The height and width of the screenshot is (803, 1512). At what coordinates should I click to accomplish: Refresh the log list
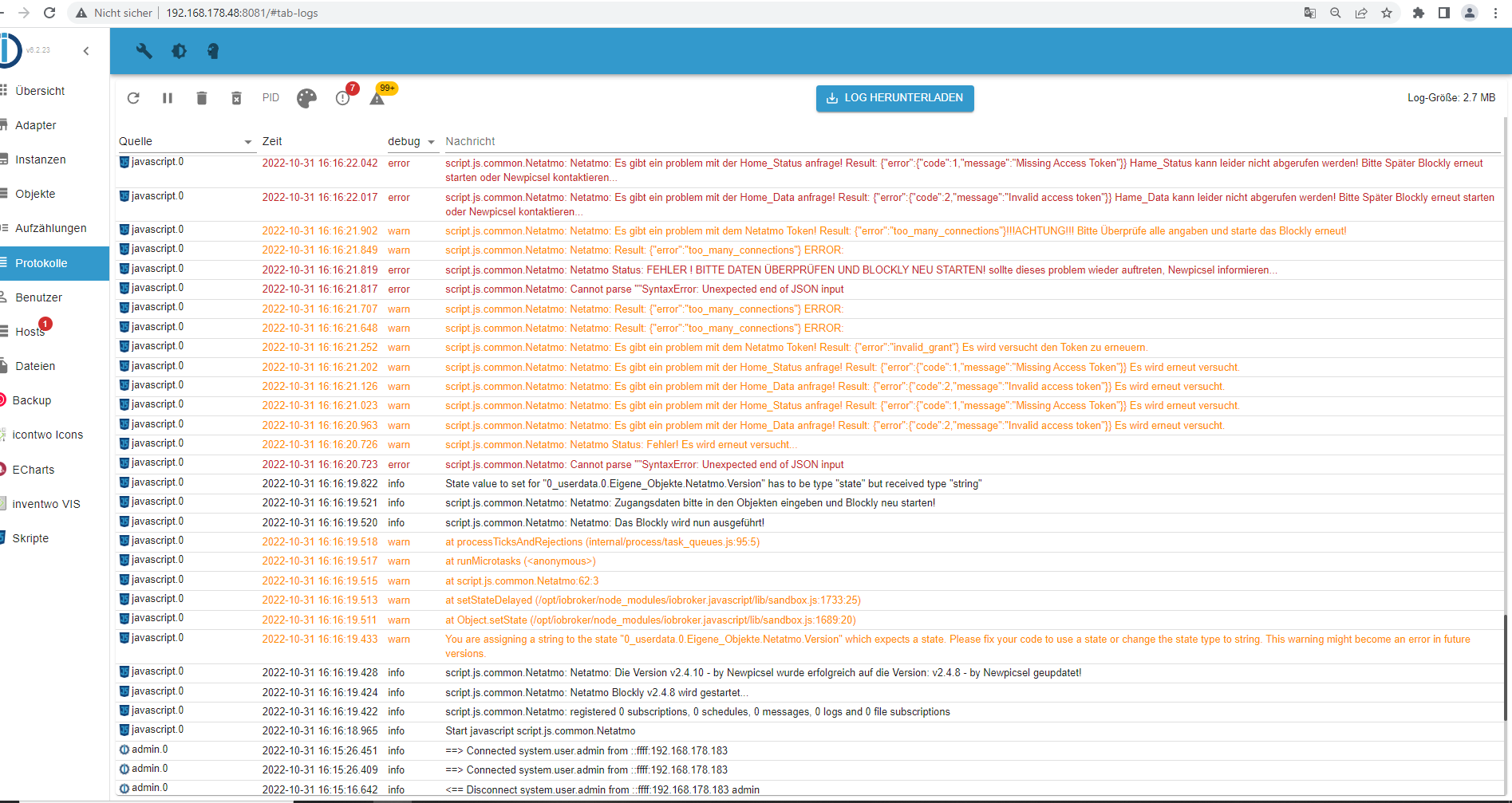[x=133, y=98]
